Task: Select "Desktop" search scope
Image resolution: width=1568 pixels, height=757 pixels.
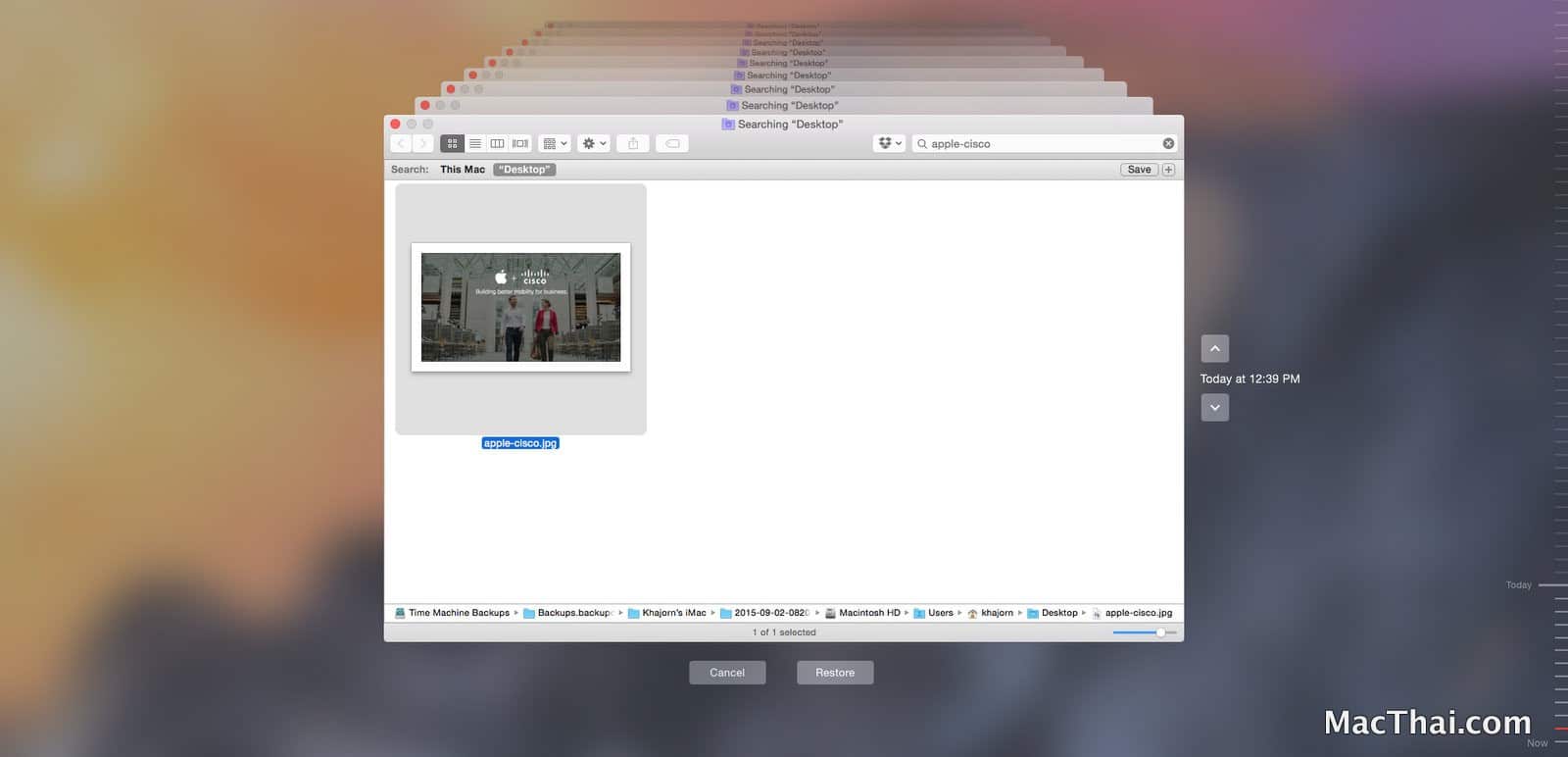Action: pyautogui.click(x=524, y=170)
